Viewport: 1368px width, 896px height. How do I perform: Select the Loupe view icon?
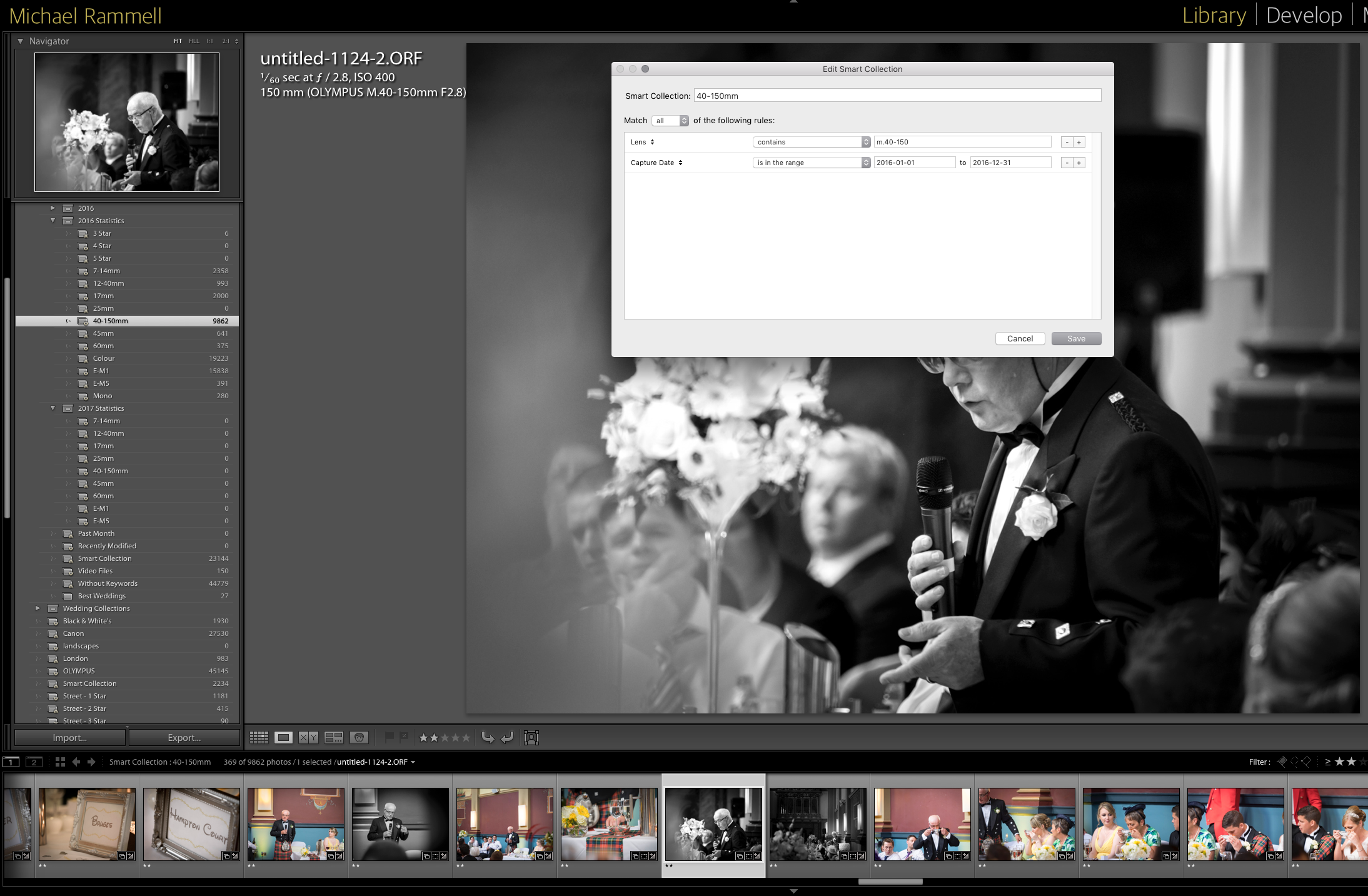[x=284, y=737]
